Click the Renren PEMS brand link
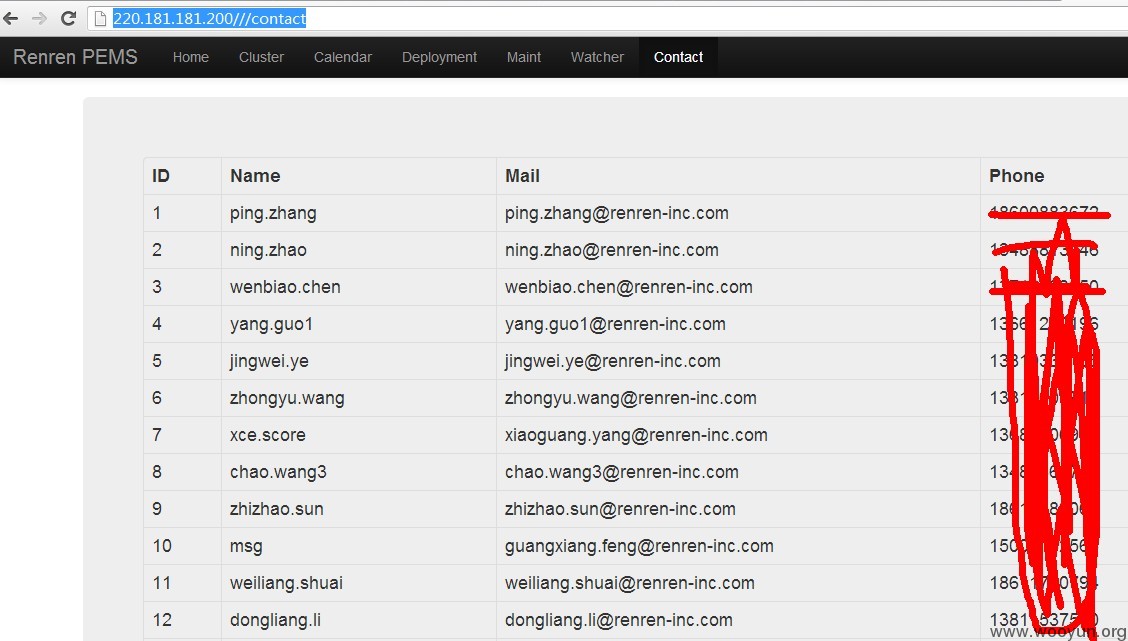The height and width of the screenshot is (641, 1128). [75, 57]
